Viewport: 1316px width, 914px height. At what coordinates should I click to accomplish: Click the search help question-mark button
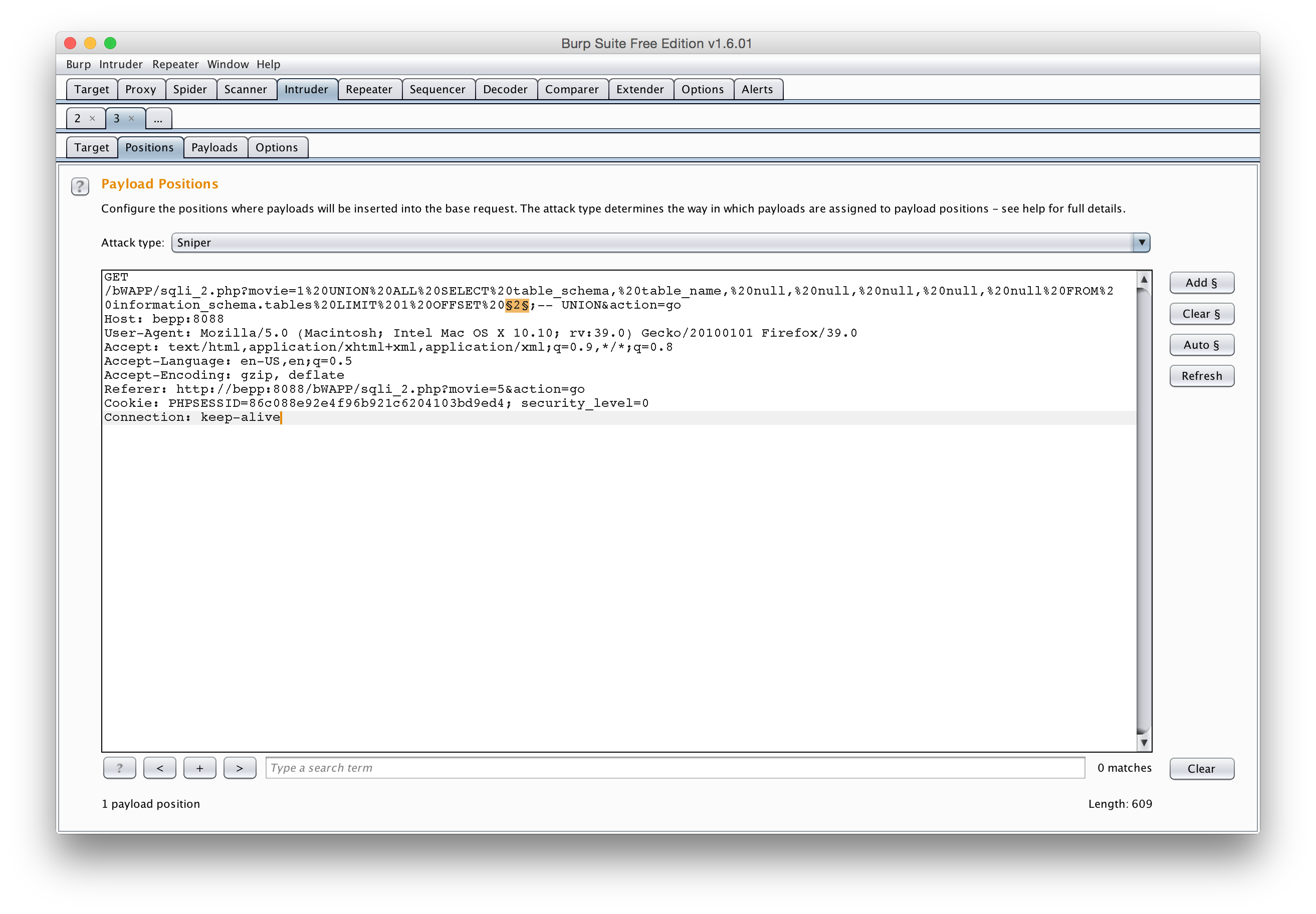119,768
